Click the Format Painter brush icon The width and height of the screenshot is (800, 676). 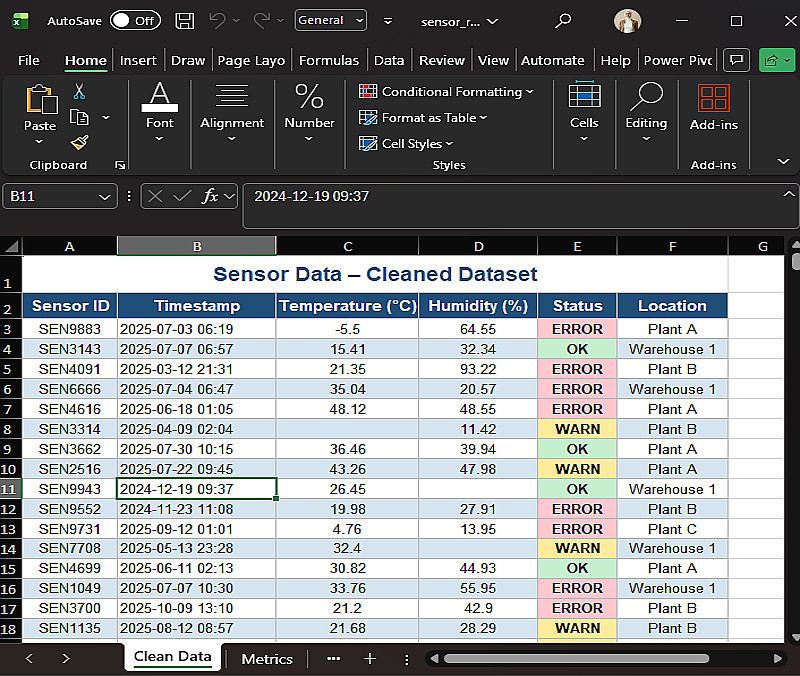click(80, 142)
